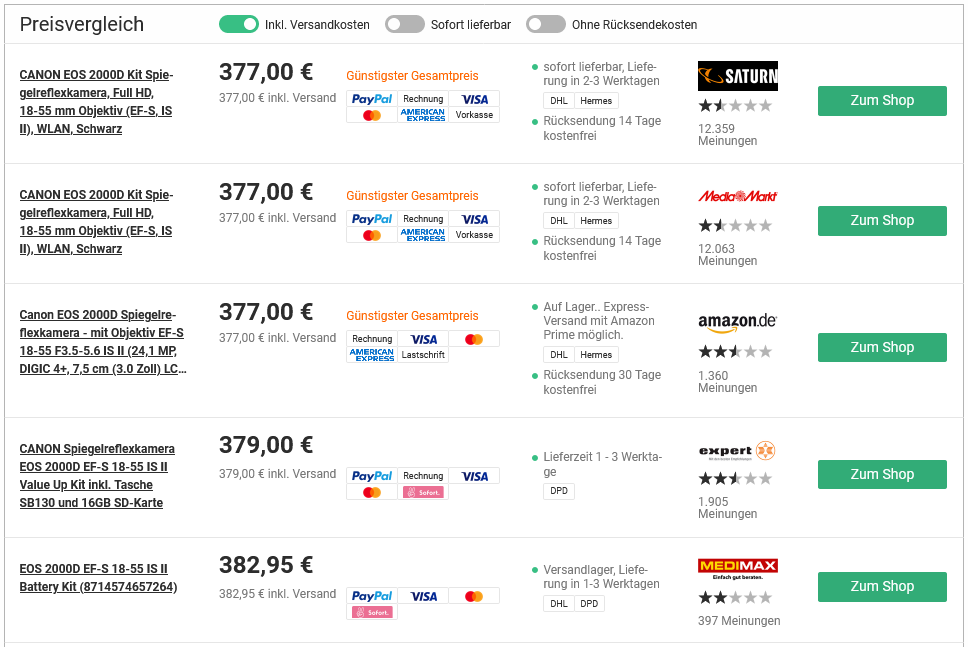Screen dimensions: 968x647
Task: Turn on the Ohne Rücksendekosten toggle
Action: coord(546,24)
